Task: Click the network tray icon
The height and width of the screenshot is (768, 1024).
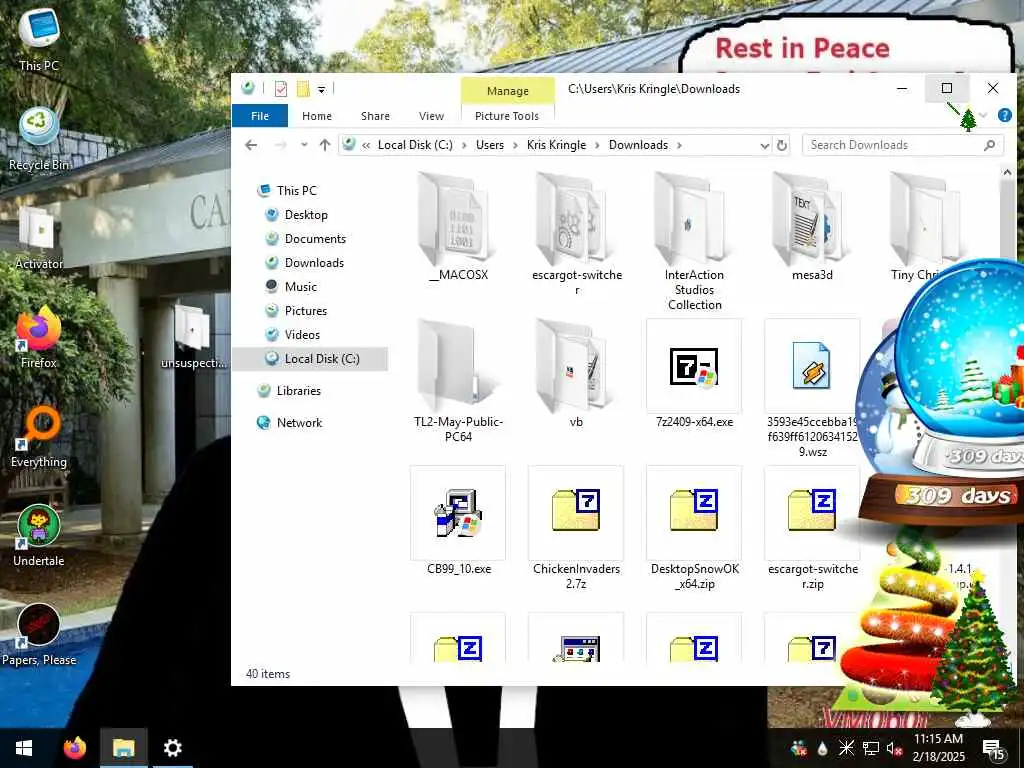Action: tap(871, 748)
